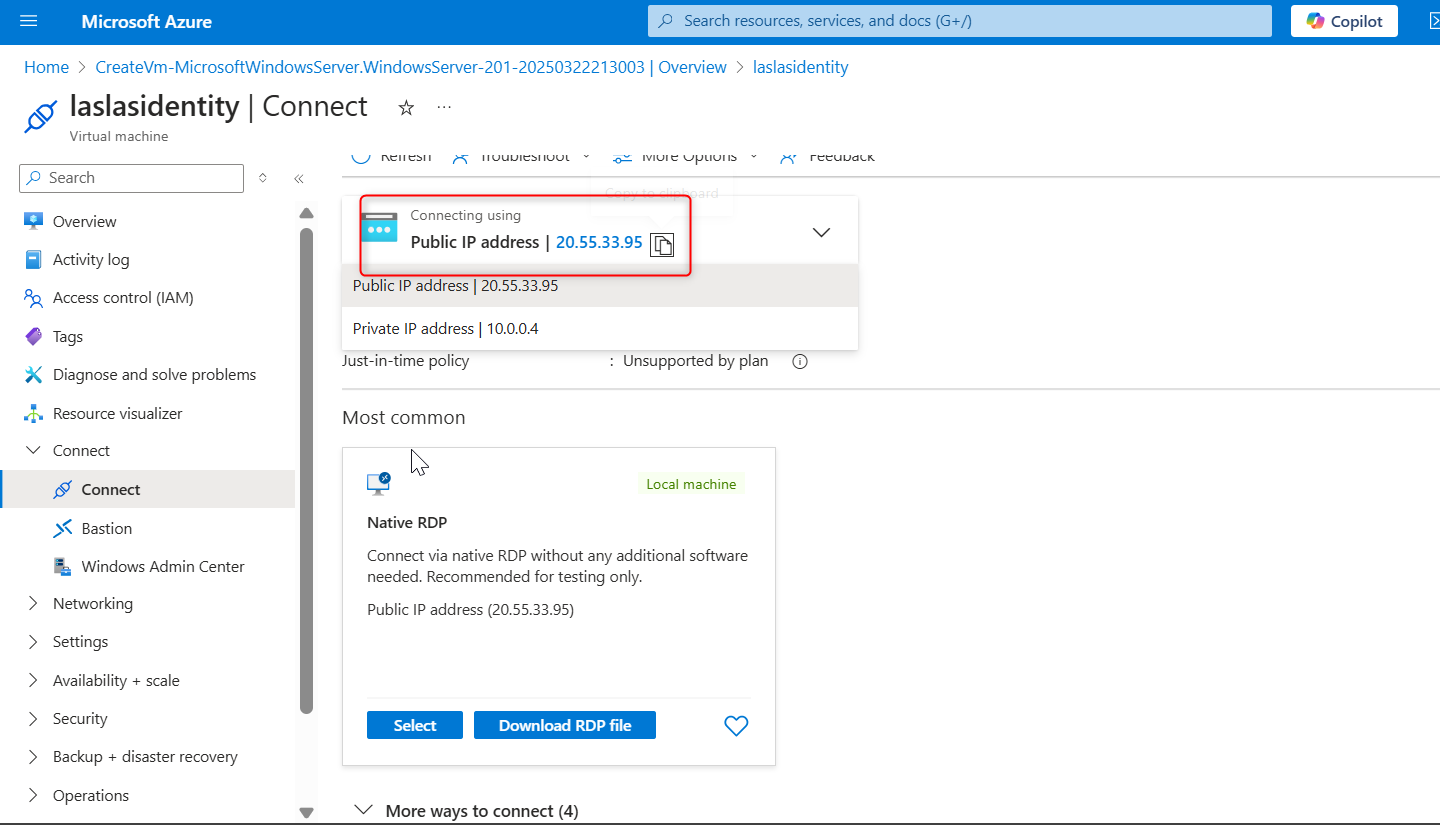The height and width of the screenshot is (825, 1440).
Task: Expand the Security section
Action: (x=34, y=719)
